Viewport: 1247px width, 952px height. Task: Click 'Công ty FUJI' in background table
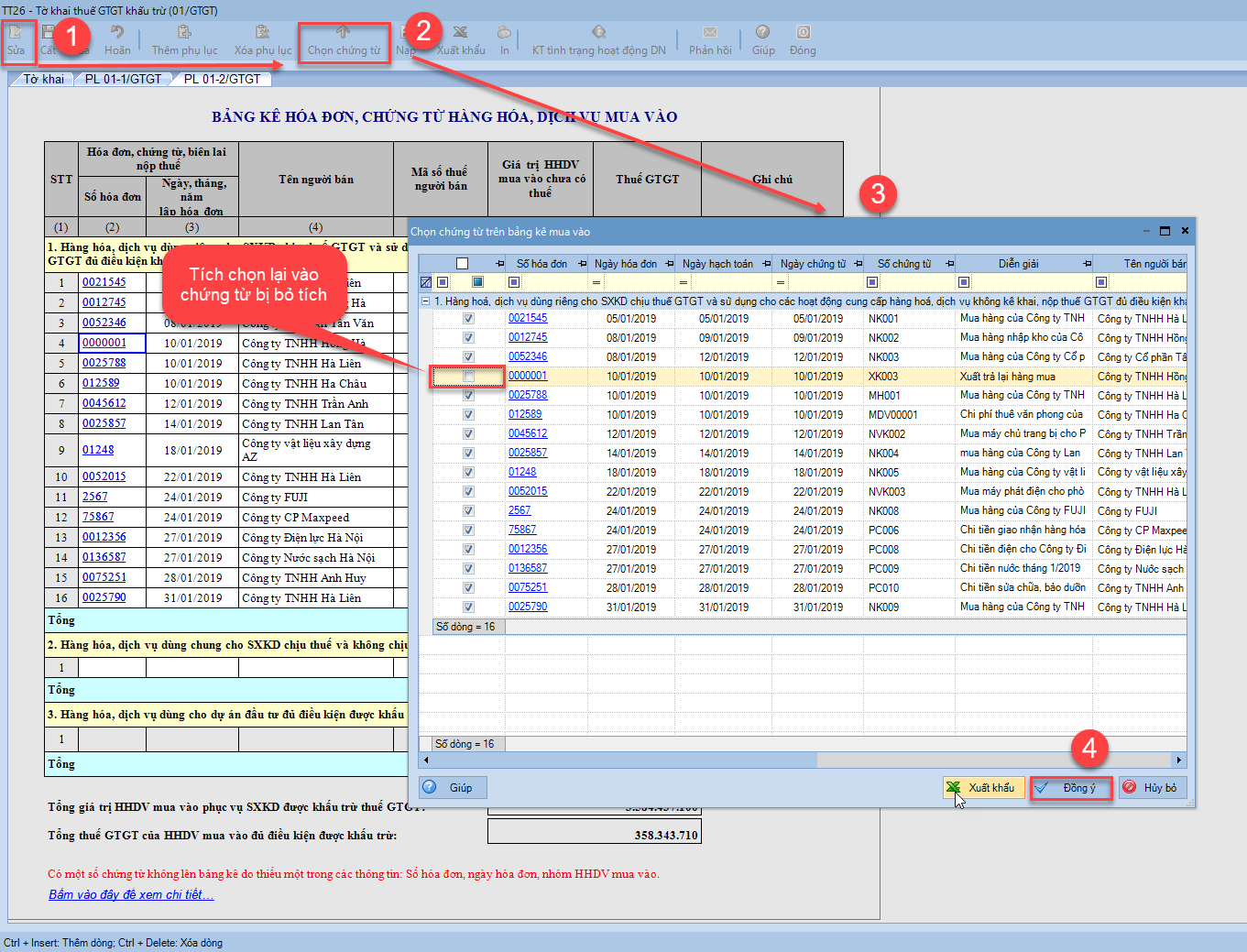point(275,497)
